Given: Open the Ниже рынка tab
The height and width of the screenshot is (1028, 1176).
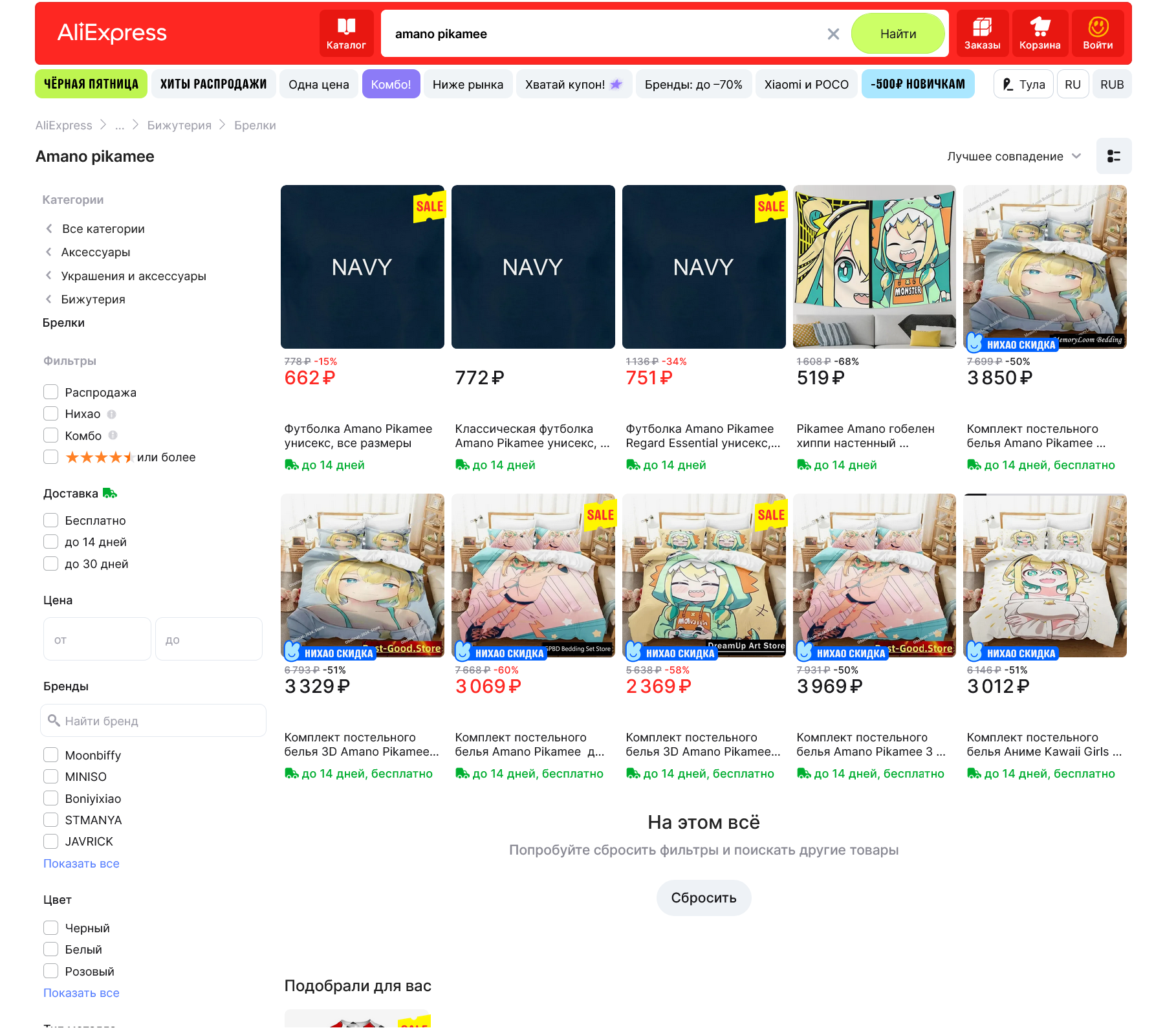Looking at the screenshot, I should [x=468, y=84].
